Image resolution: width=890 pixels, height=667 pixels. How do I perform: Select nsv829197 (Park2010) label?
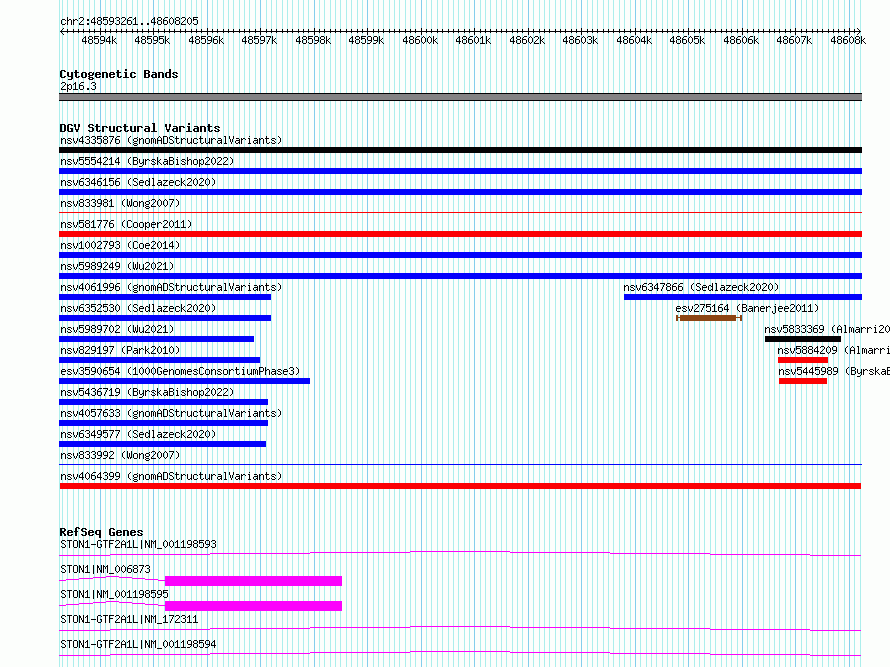pyautogui.click(x=120, y=350)
